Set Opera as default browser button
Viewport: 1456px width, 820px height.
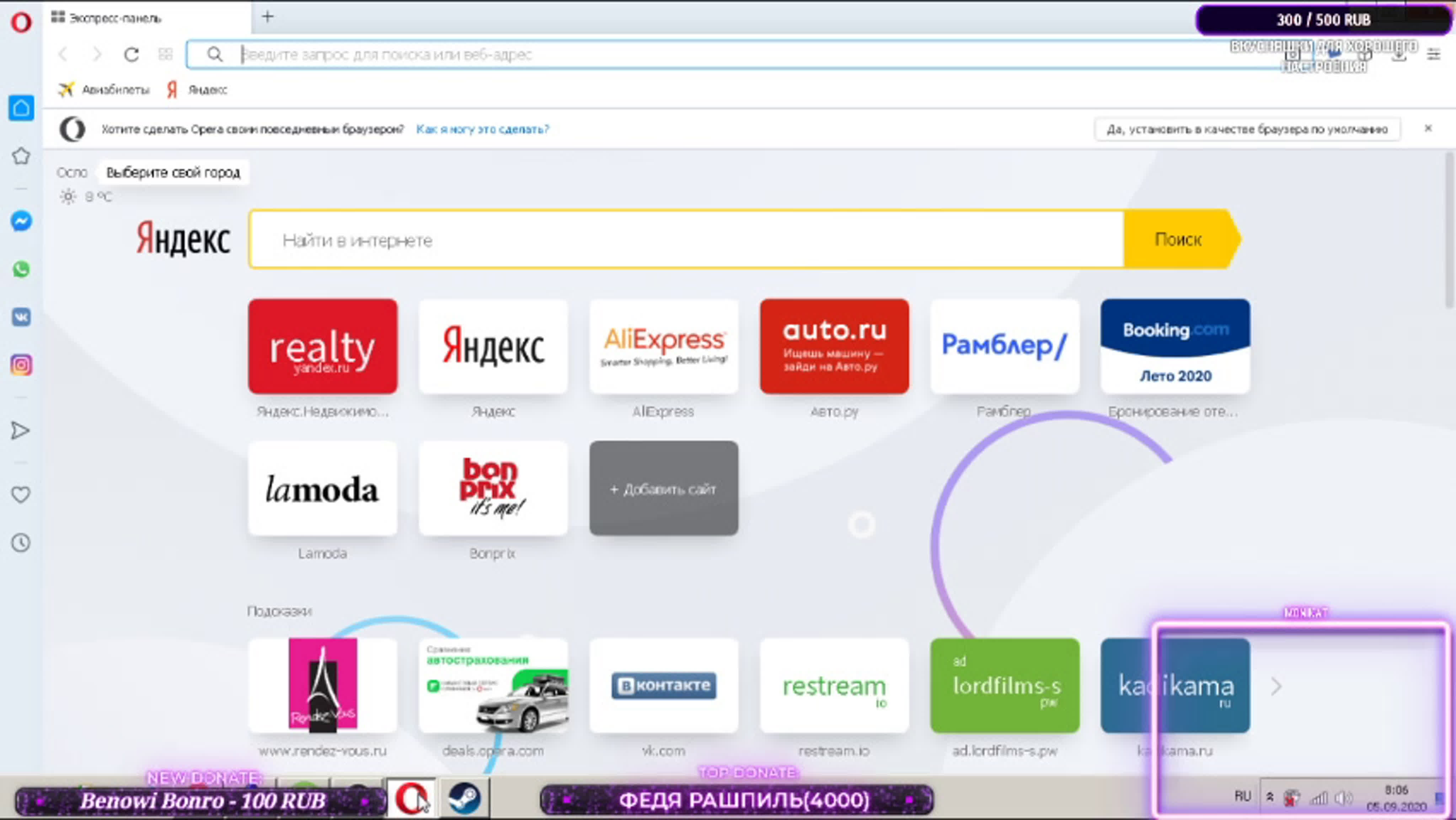coord(1247,129)
